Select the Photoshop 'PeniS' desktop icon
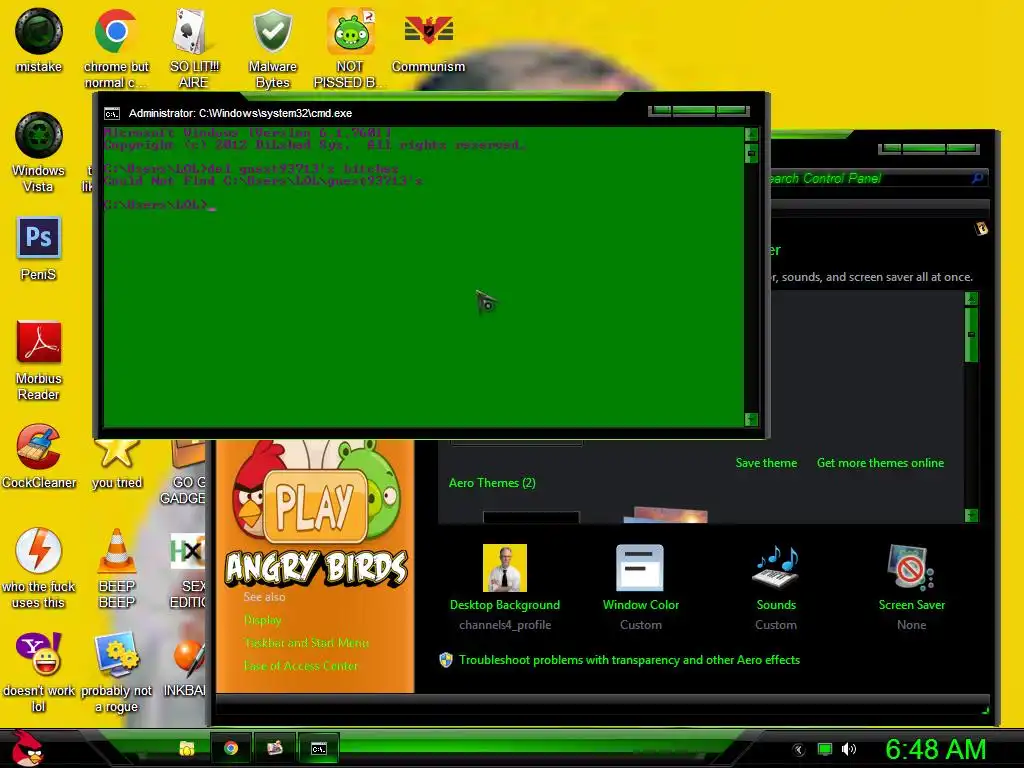This screenshot has height=768, width=1024. tap(39, 249)
